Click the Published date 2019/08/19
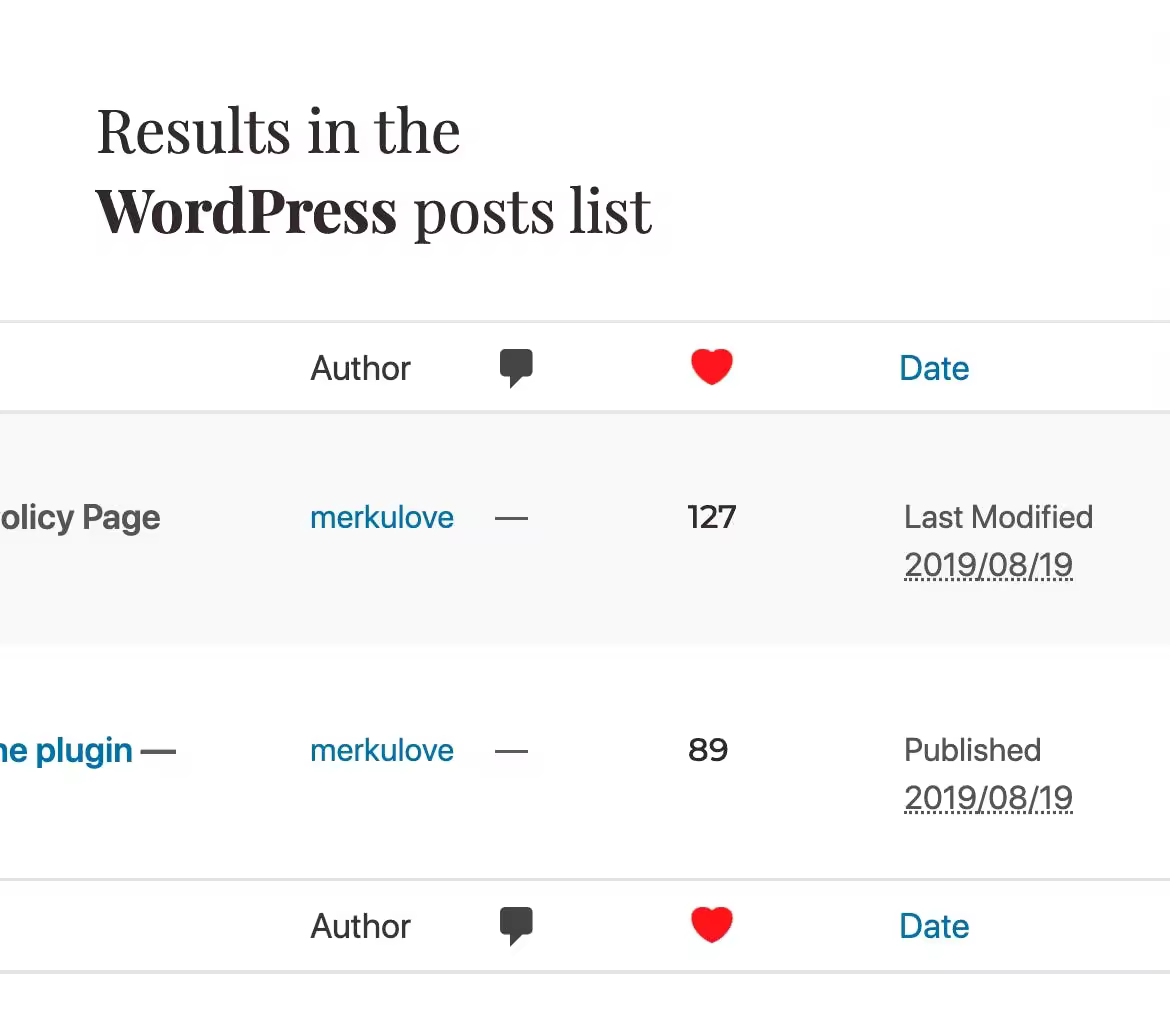 pyautogui.click(x=989, y=798)
